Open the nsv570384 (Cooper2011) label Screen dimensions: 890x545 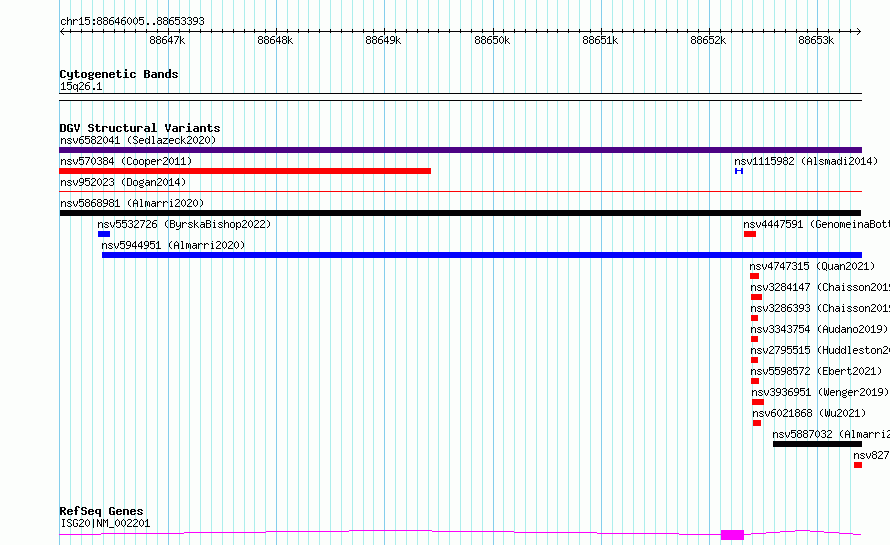point(126,161)
